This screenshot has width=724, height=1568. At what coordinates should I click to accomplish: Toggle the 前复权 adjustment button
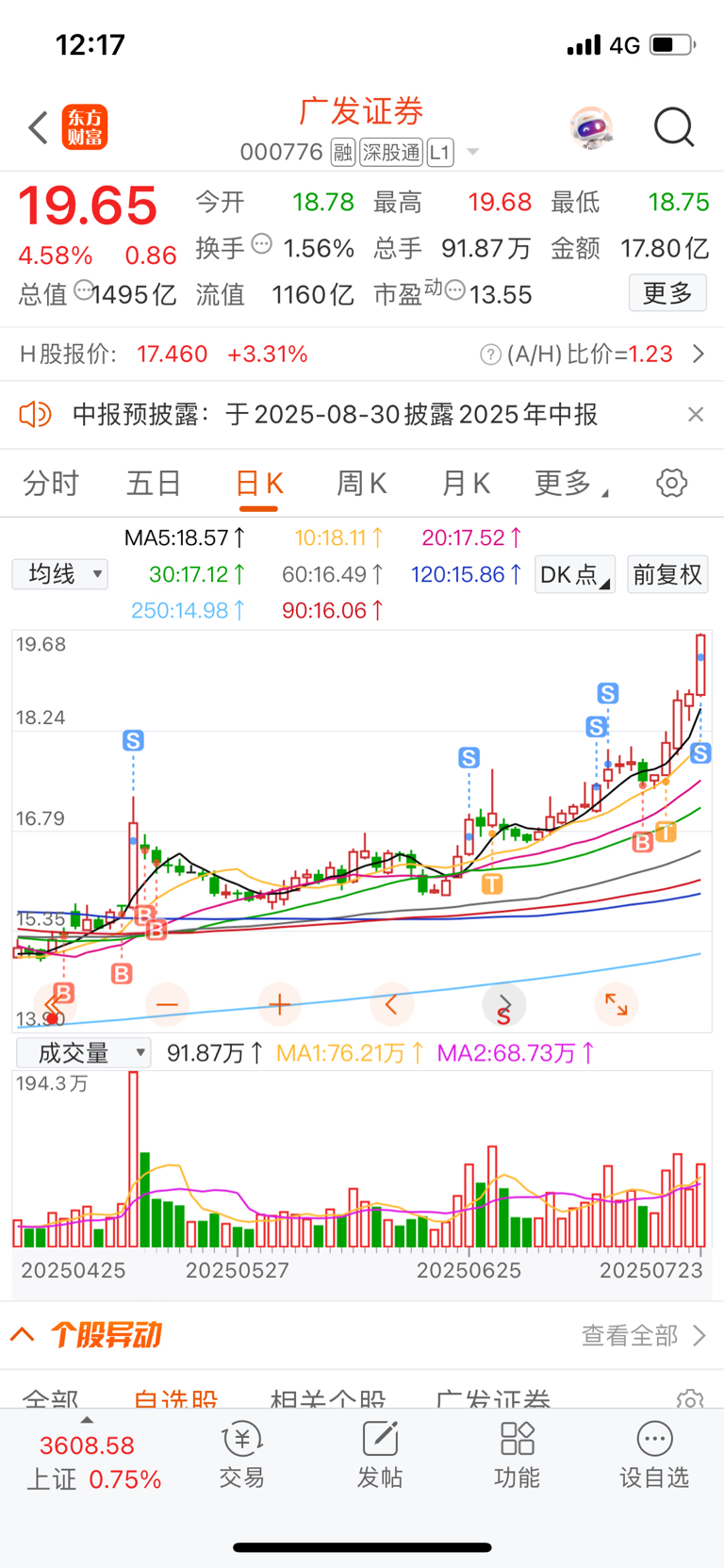pyautogui.click(x=667, y=574)
